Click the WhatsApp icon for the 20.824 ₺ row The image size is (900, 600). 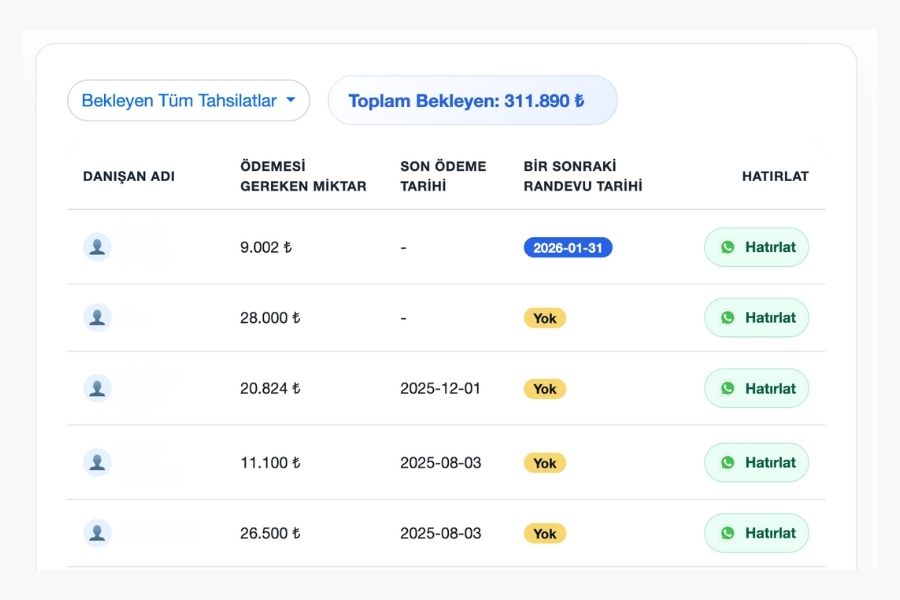click(x=729, y=388)
